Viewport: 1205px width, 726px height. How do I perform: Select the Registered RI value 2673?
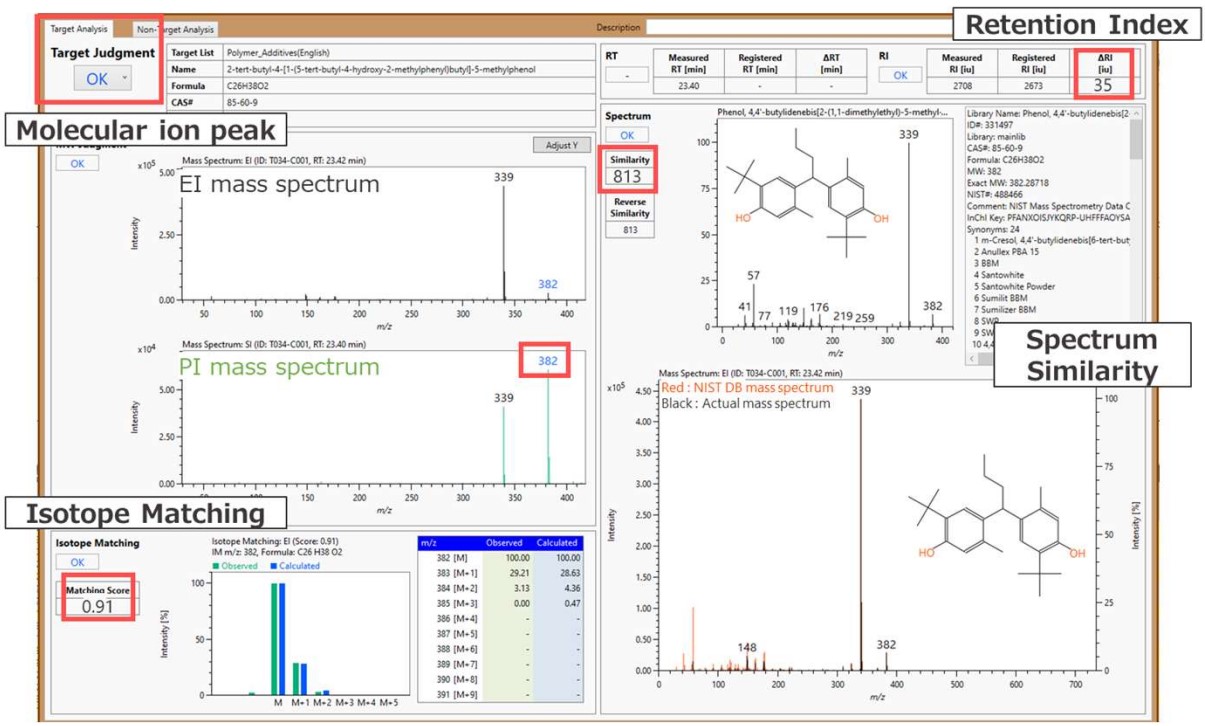tap(1032, 87)
